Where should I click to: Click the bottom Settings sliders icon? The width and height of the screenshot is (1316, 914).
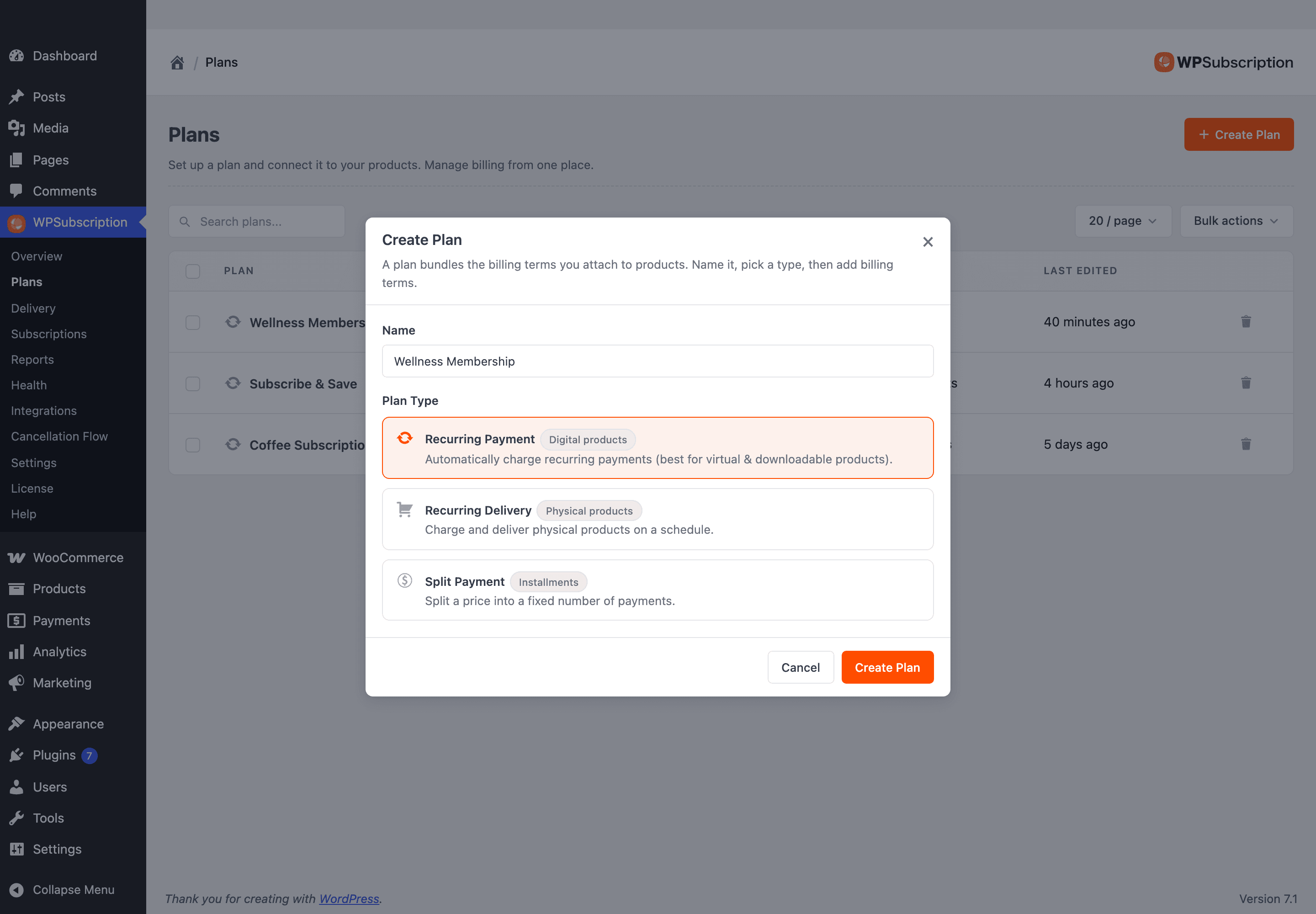click(x=16, y=849)
